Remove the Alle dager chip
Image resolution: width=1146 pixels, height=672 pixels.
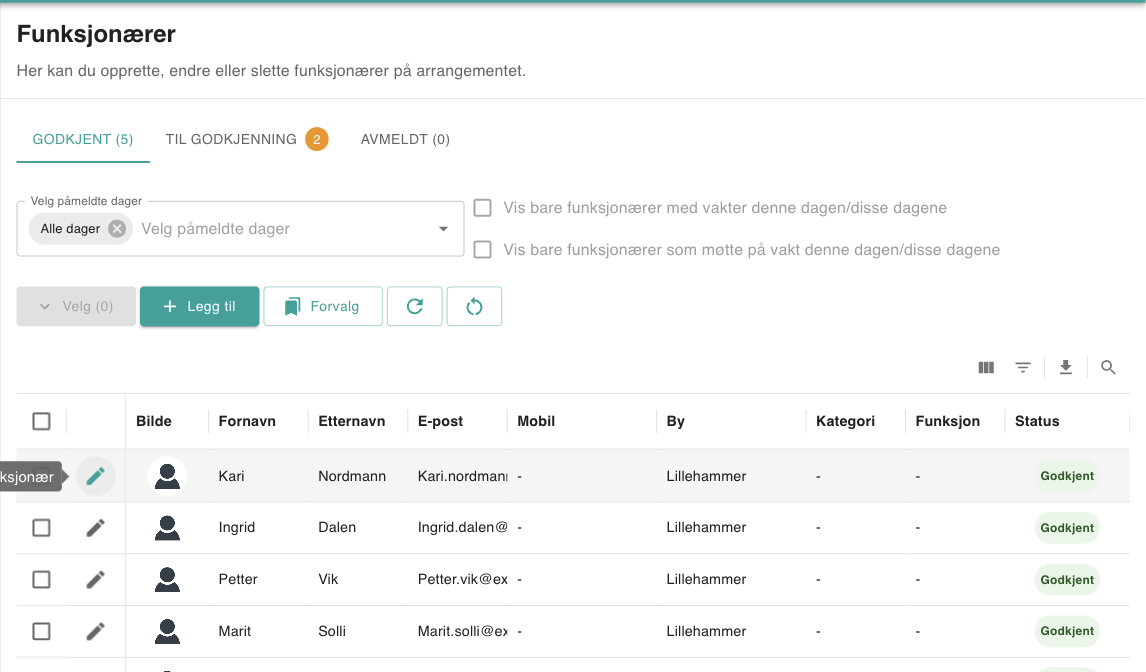[x=117, y=229]
